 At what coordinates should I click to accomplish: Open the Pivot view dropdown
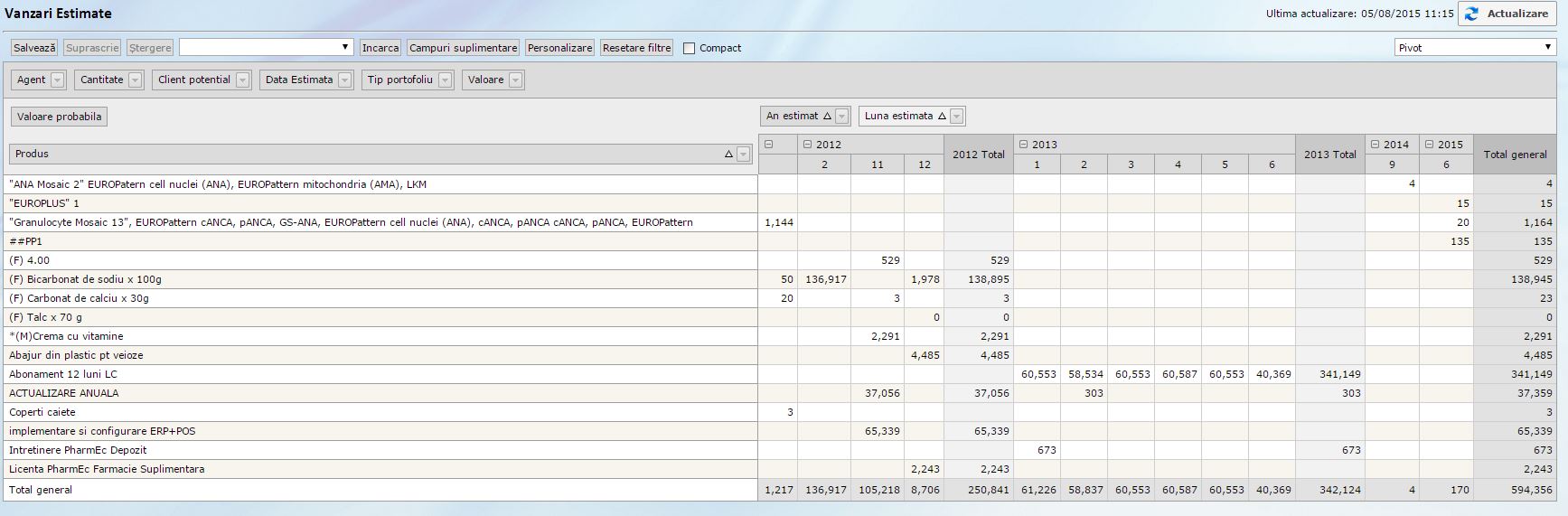1475,48
